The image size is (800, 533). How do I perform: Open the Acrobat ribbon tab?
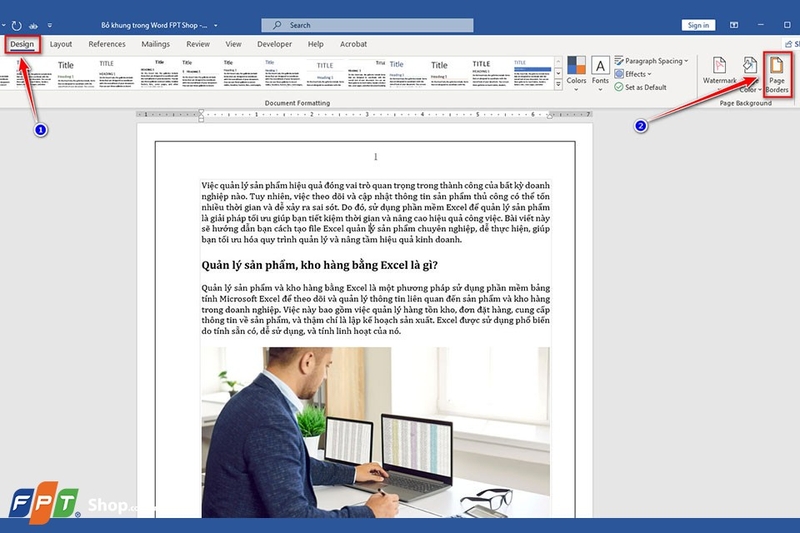click(x=353, y=44)
